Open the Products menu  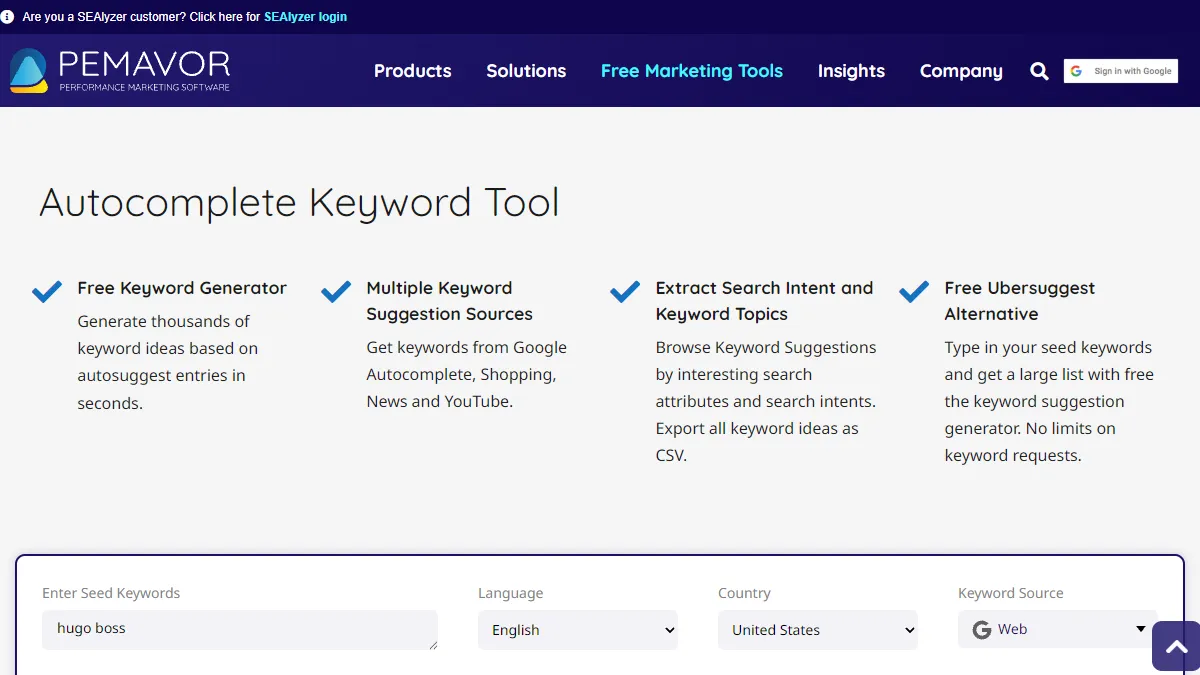click(x=413, y=71)
